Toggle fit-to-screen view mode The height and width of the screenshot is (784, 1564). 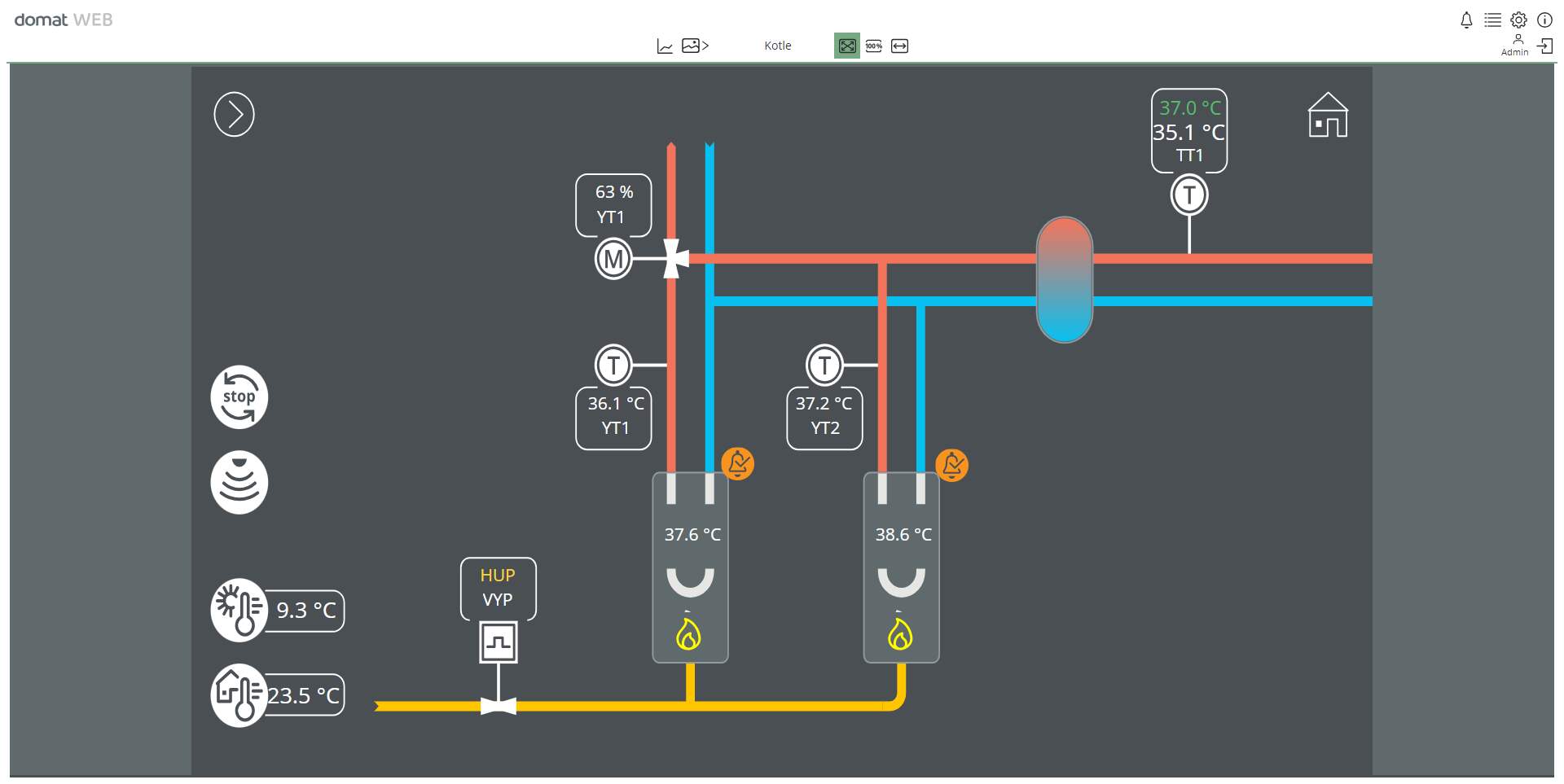847,46
